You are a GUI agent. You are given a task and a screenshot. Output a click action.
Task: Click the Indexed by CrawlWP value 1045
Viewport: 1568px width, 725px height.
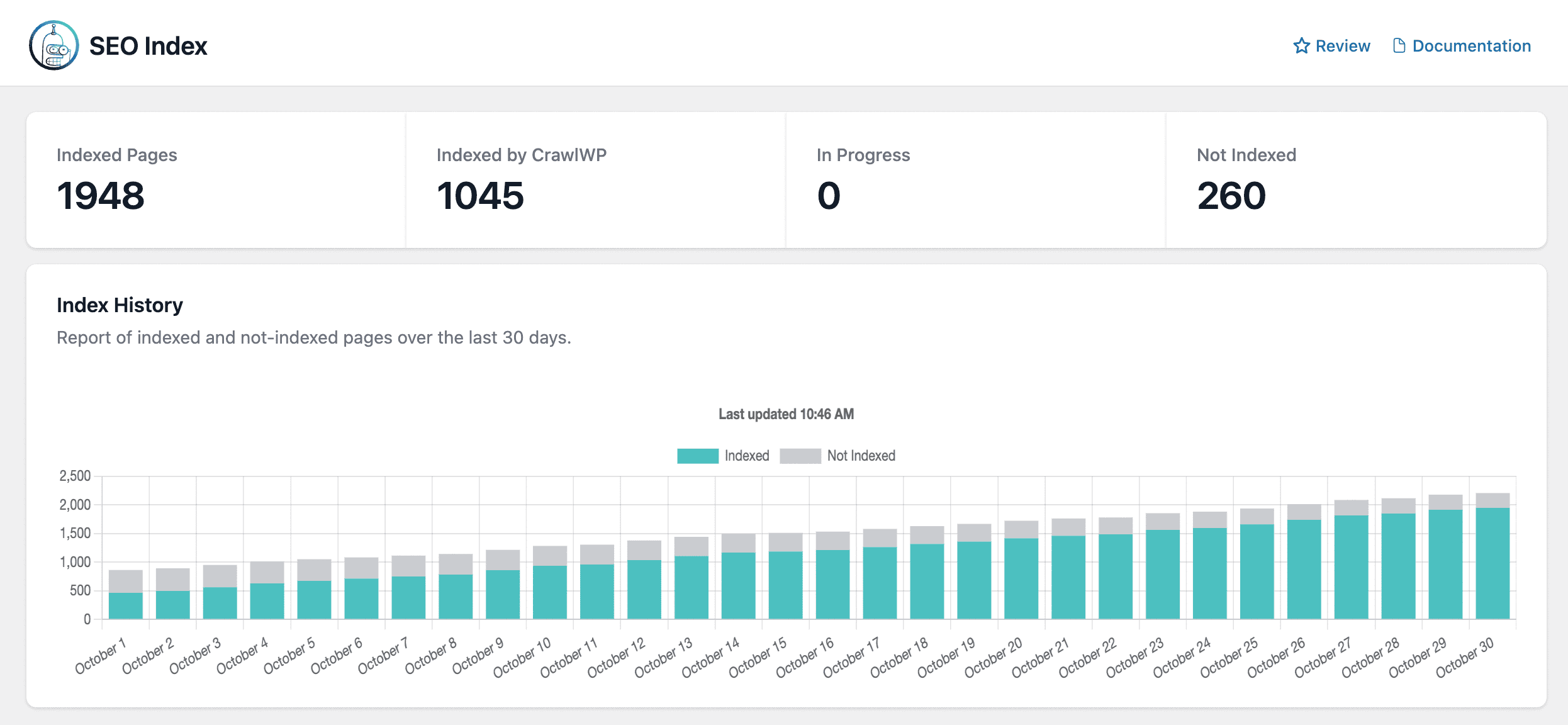point(480,195)
